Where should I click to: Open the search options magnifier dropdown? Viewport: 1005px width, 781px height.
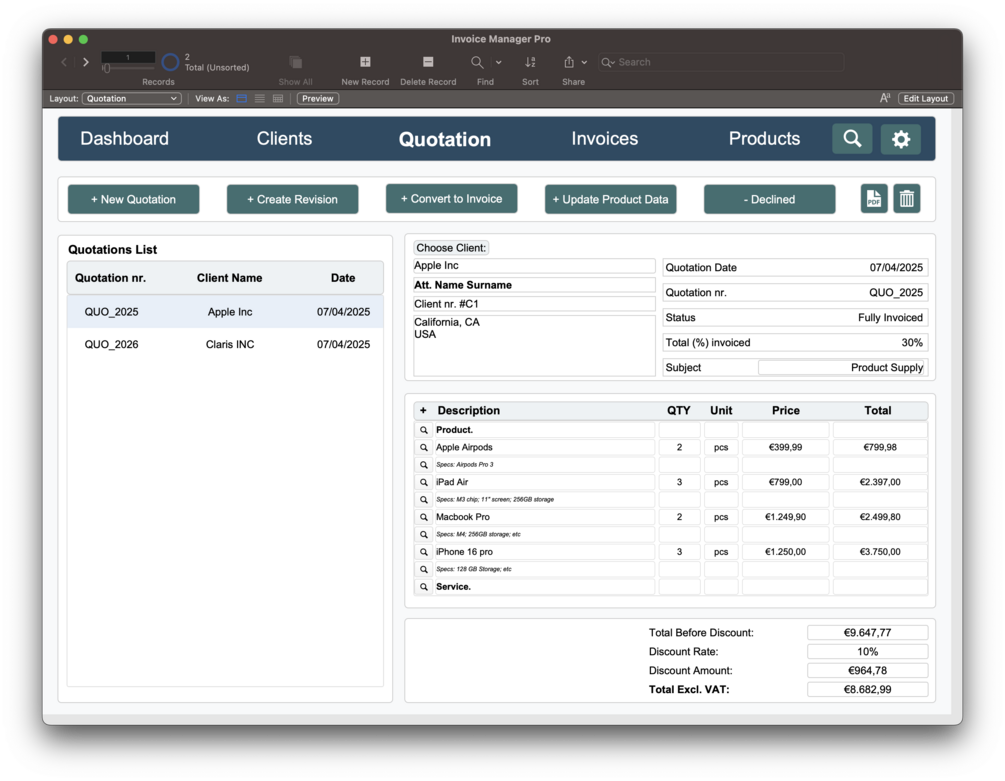click(x=607, y=62)
